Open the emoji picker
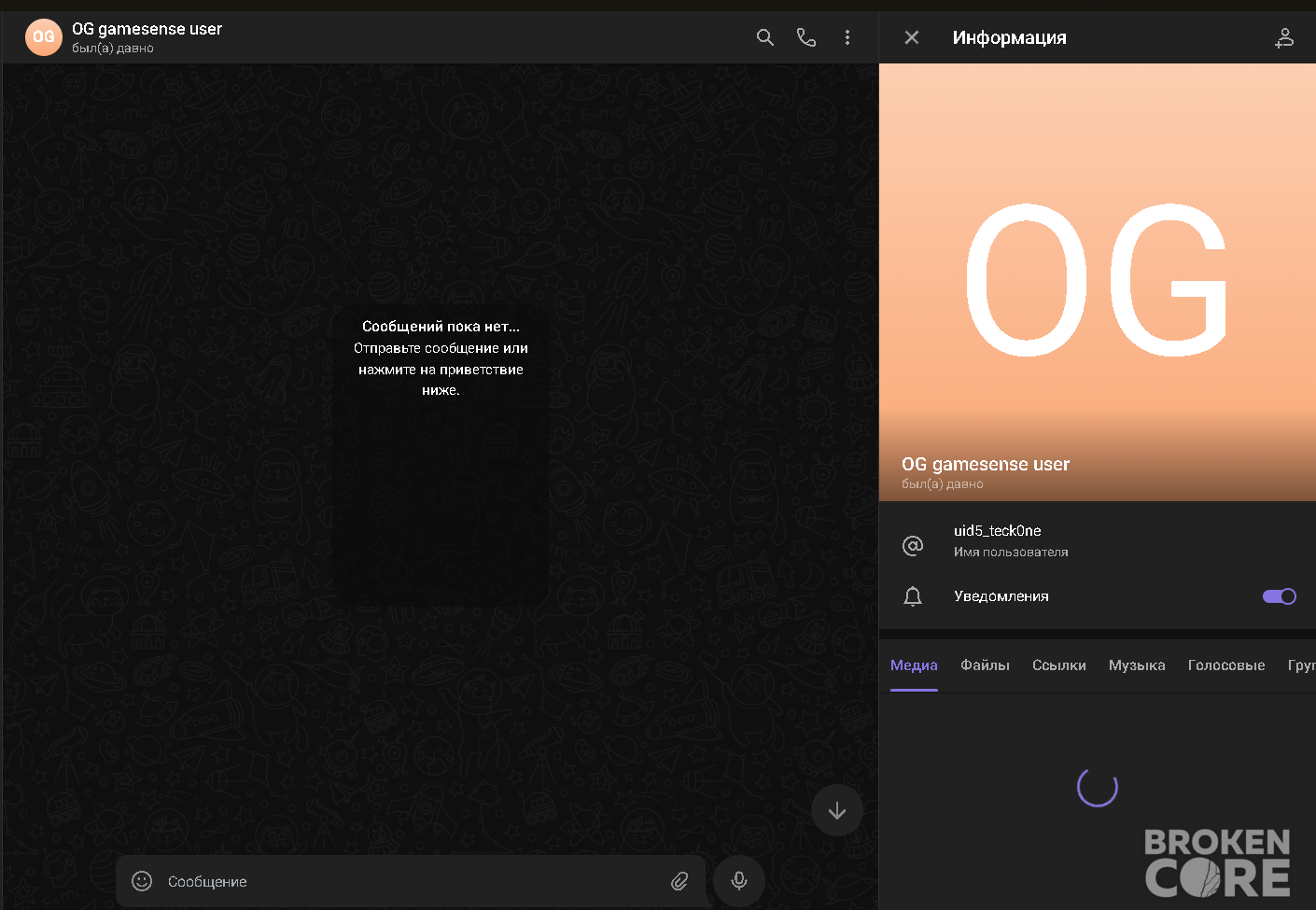The width and height of the screenshot is (1316, 910). coord(142,881)
